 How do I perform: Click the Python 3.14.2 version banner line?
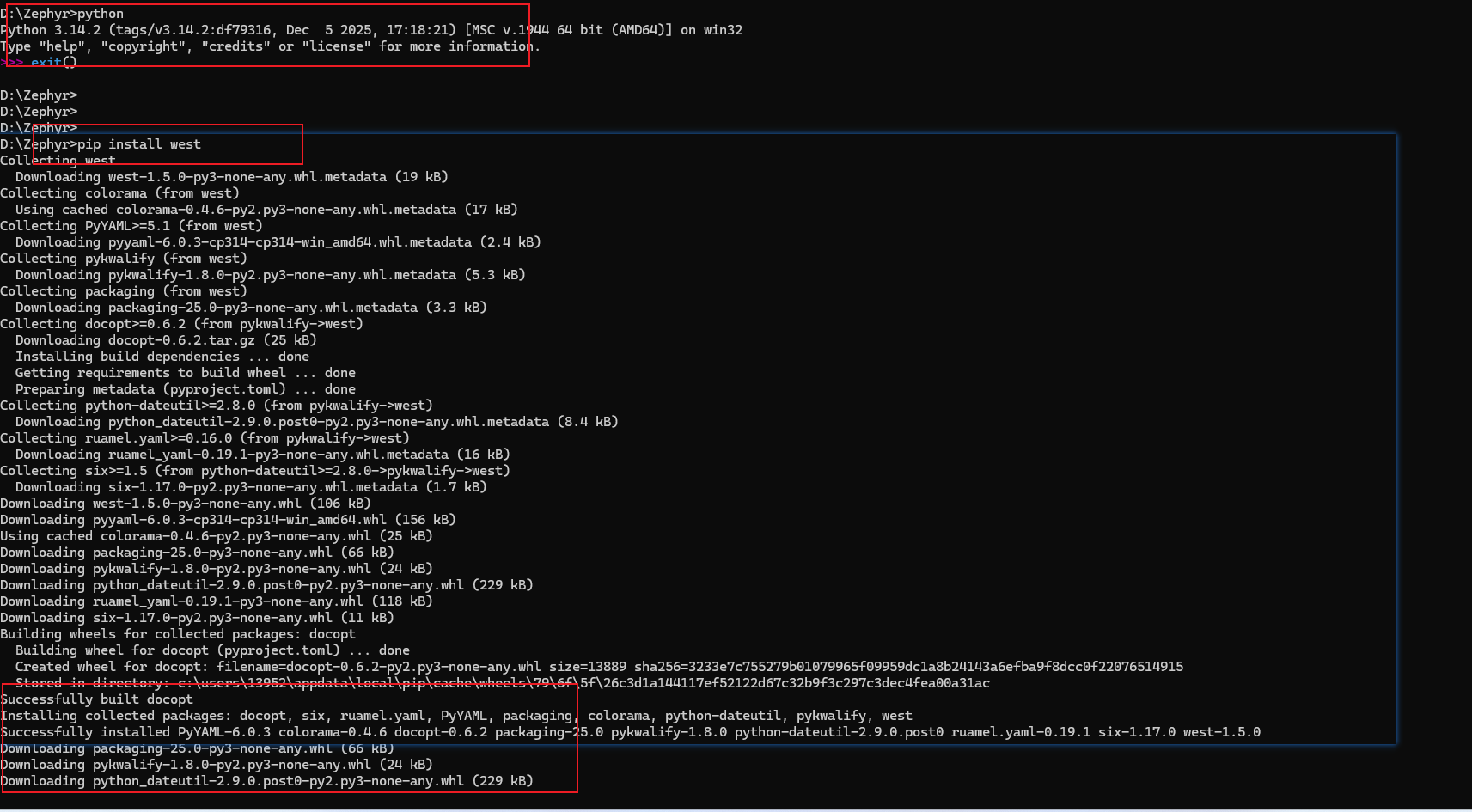pos(371,30)
